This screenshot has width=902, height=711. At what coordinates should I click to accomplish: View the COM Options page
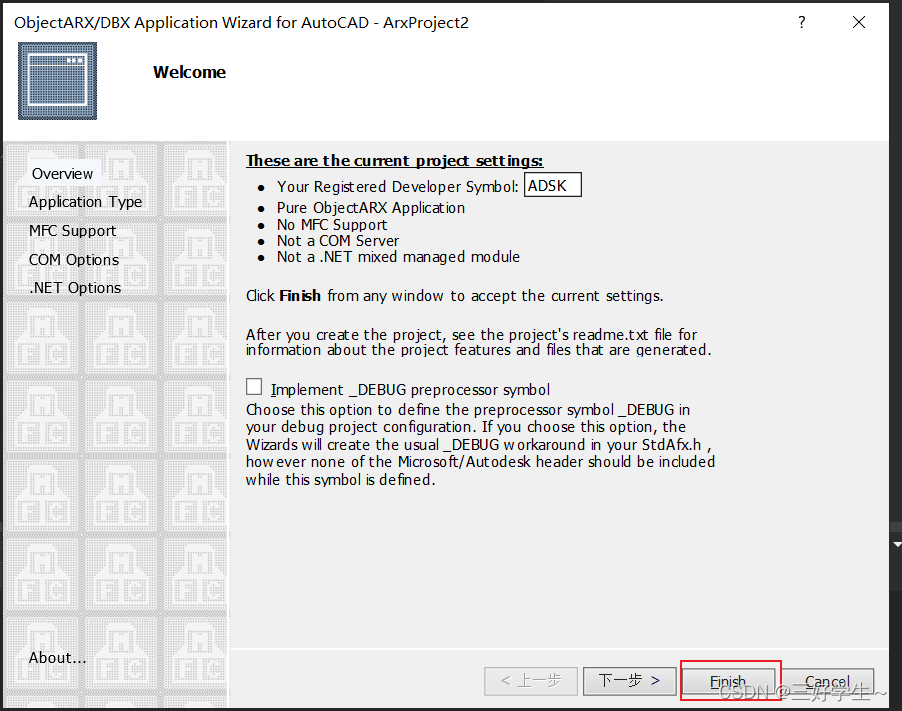73,259
